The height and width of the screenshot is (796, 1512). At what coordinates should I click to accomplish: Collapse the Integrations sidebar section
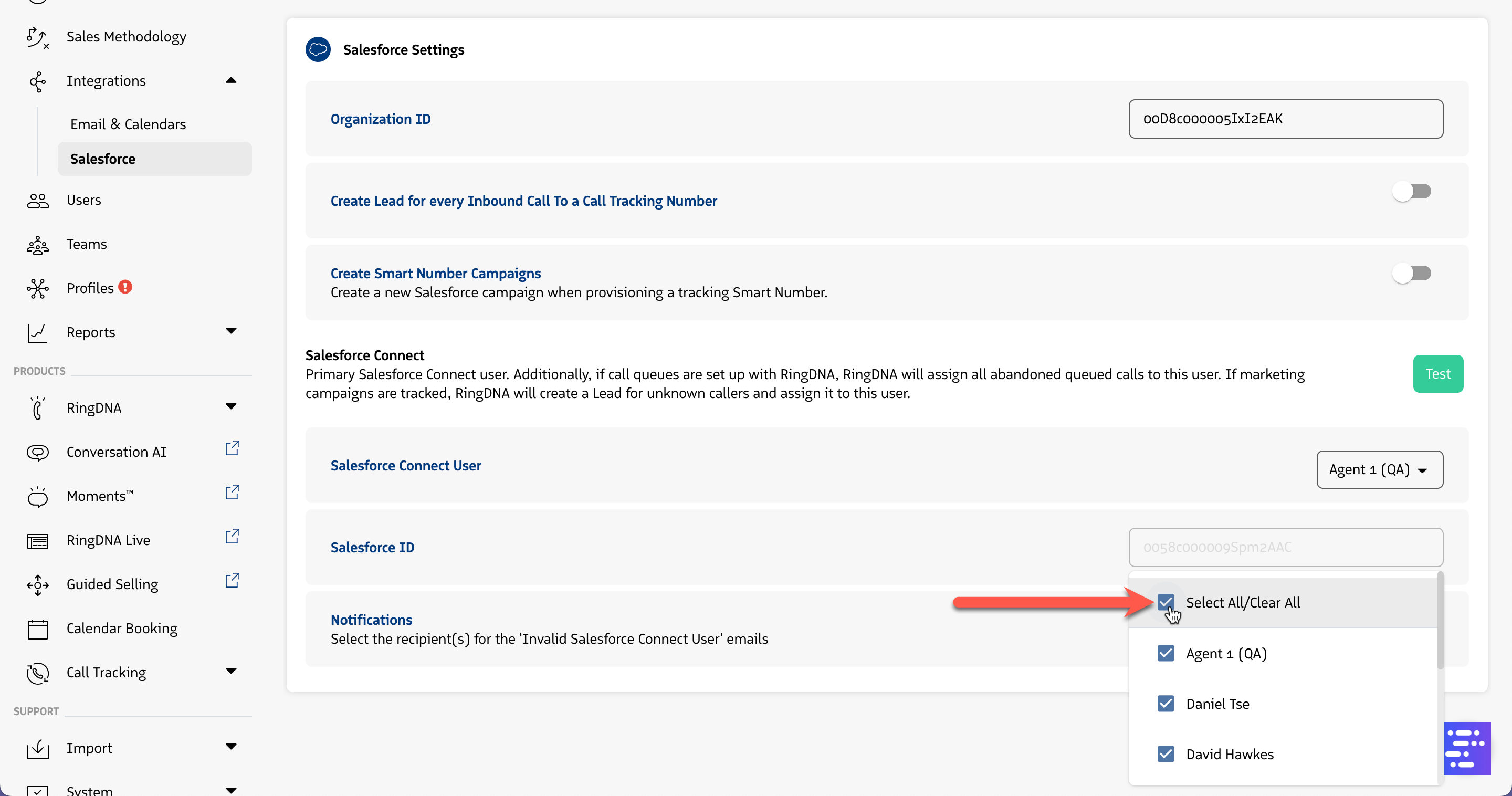coord(231,80)
